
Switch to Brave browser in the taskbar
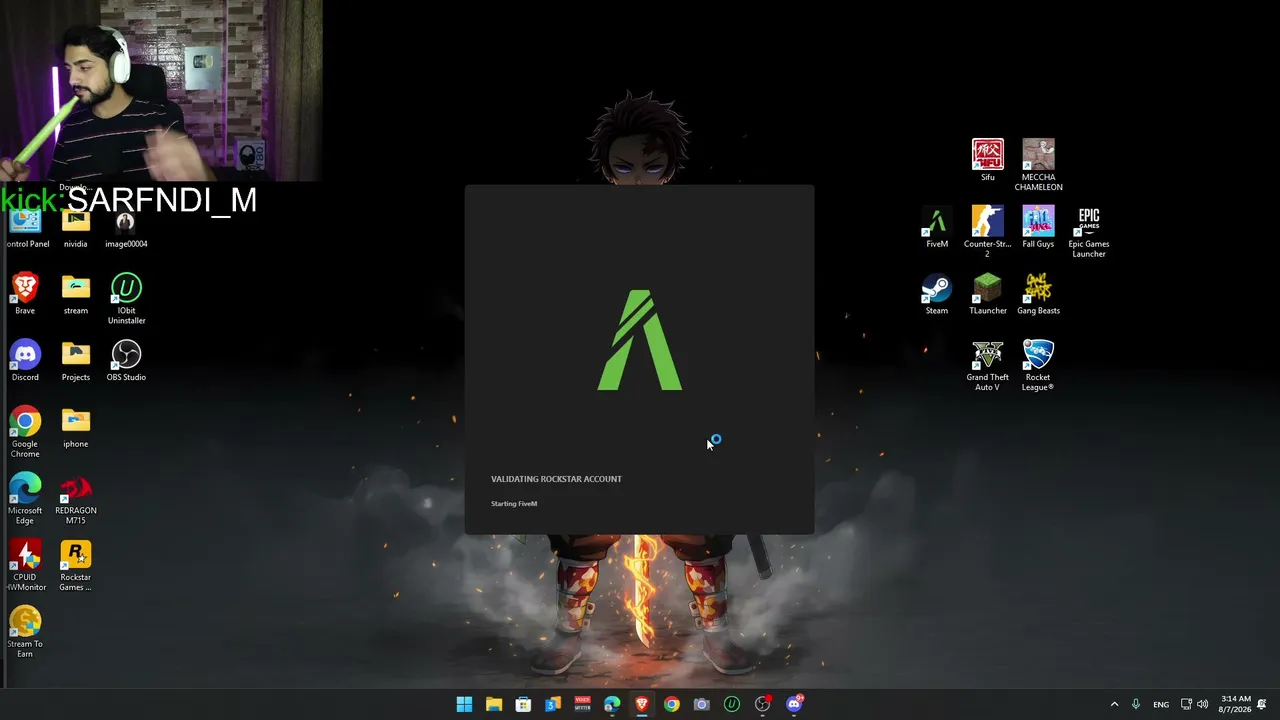[642, 704]
